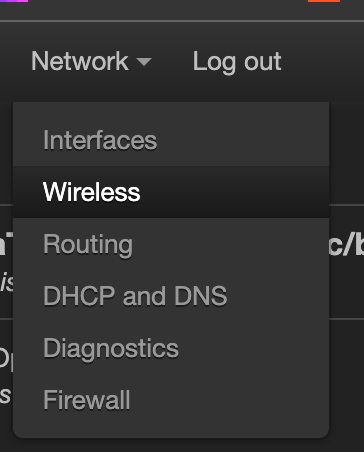364x452 pixels.
Task: Click the blank navbar area right of Log out
Action: coord(323,62)
